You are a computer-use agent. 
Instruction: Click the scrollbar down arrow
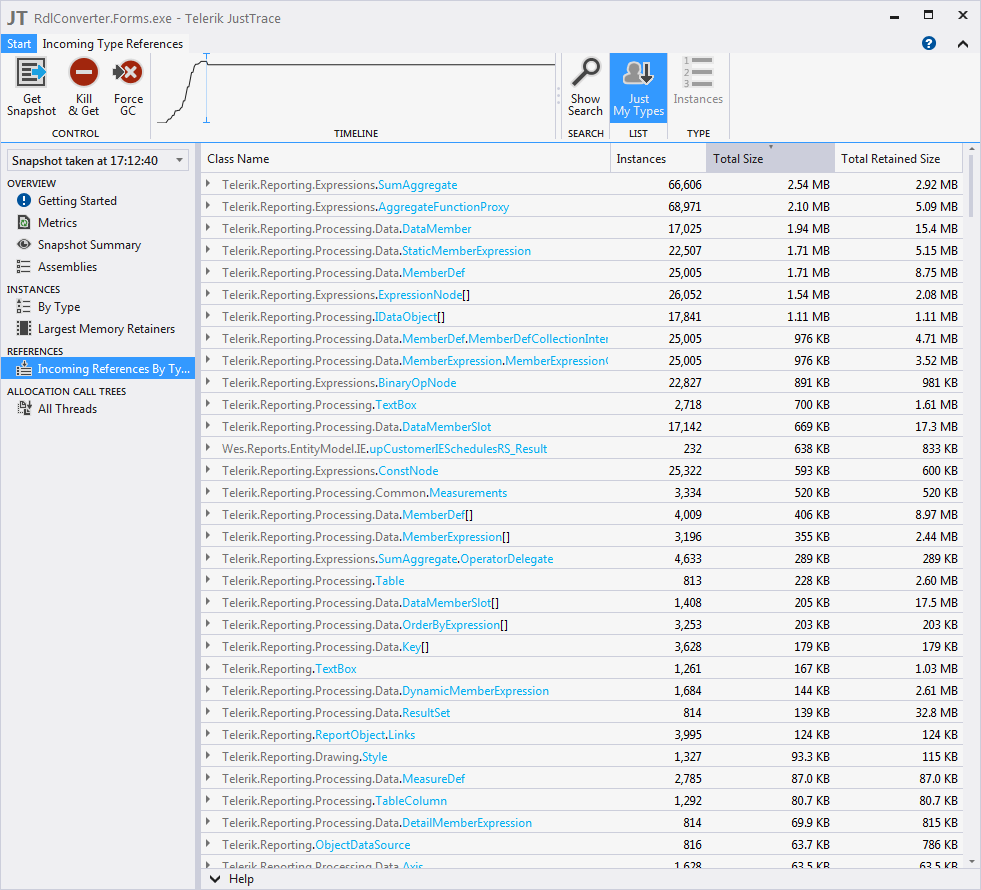971,861
